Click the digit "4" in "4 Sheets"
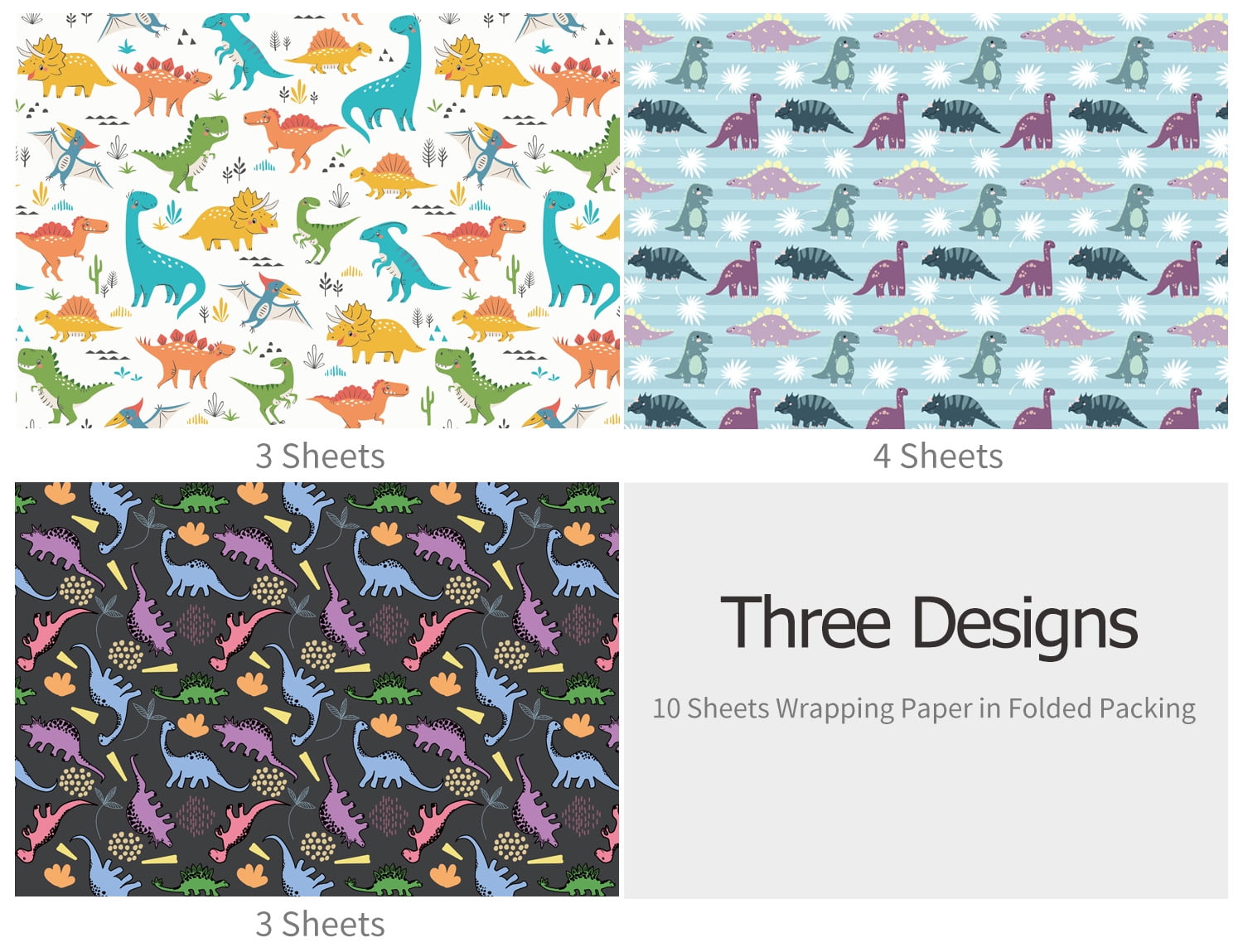 click(883, 457)
